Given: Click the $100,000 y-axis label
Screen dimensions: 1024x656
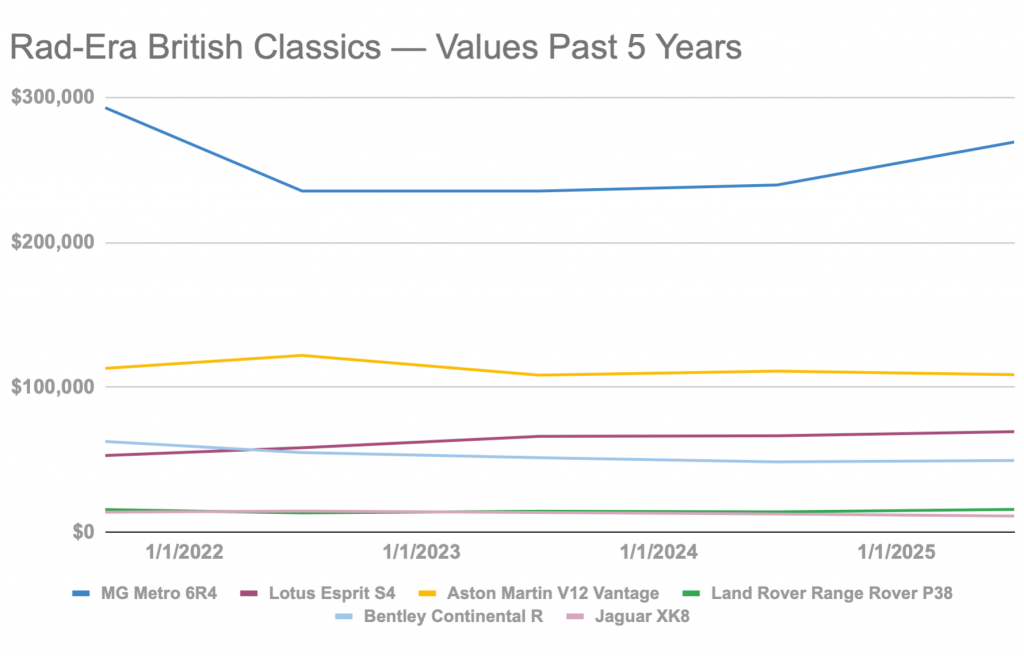Looking at the screenshot, I should 52,387.
